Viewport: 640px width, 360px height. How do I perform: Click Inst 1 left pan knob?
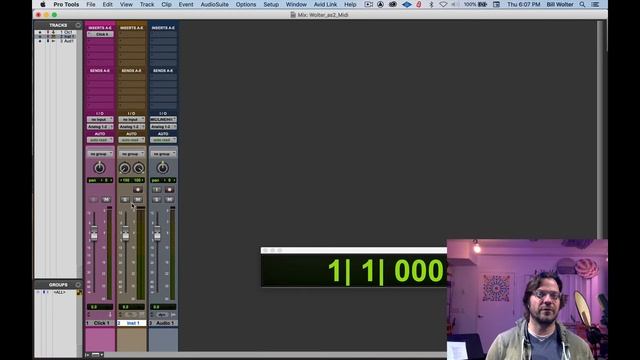124,168
